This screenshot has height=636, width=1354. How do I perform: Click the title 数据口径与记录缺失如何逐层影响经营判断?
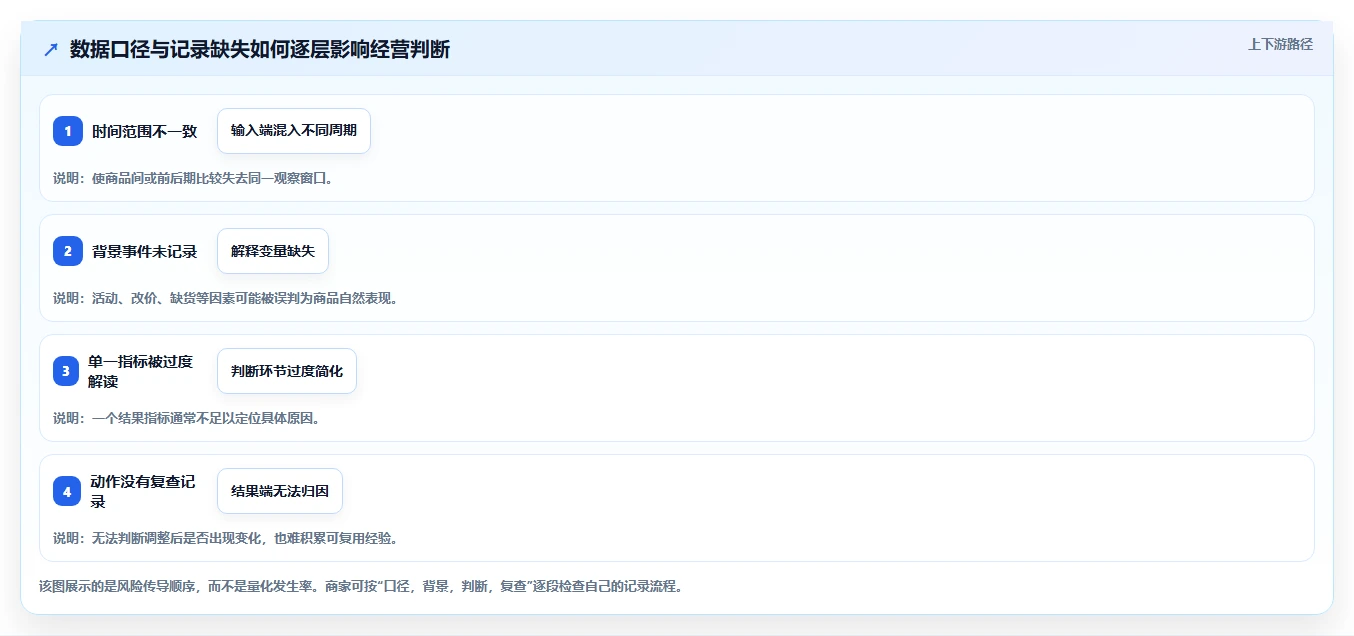[260, 49]
